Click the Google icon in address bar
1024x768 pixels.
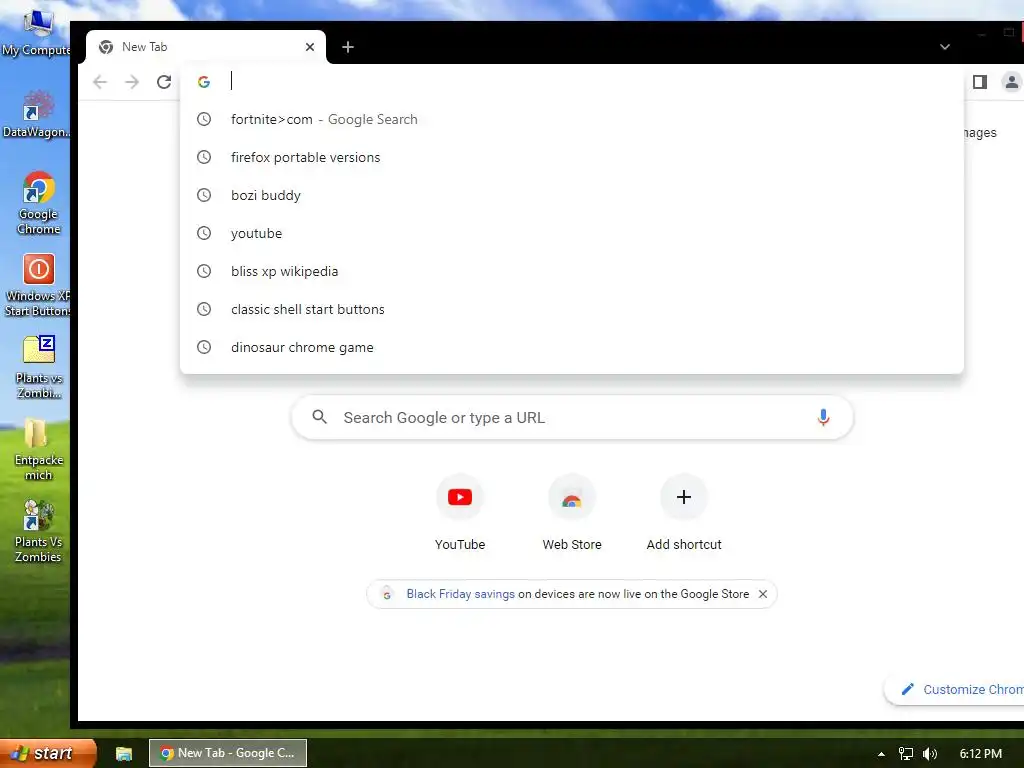point(204,82)
